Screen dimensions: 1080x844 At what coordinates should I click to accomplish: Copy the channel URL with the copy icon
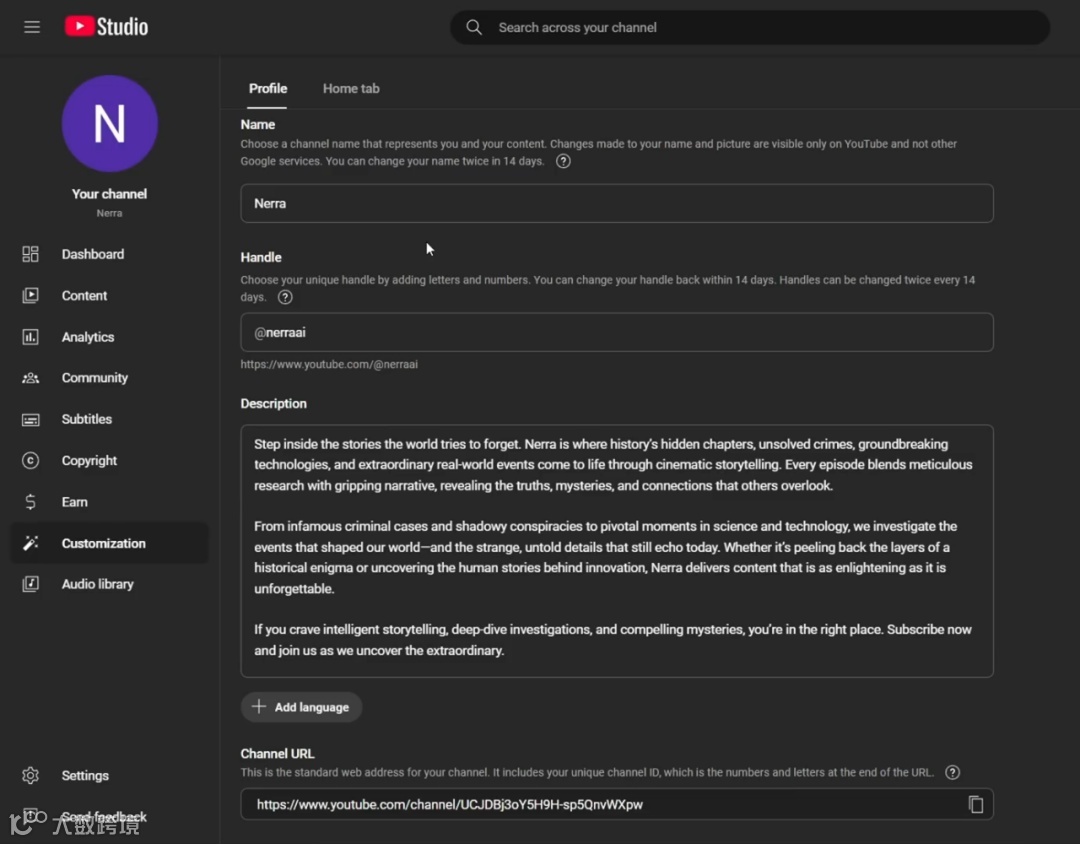click(x=976, y=804)
